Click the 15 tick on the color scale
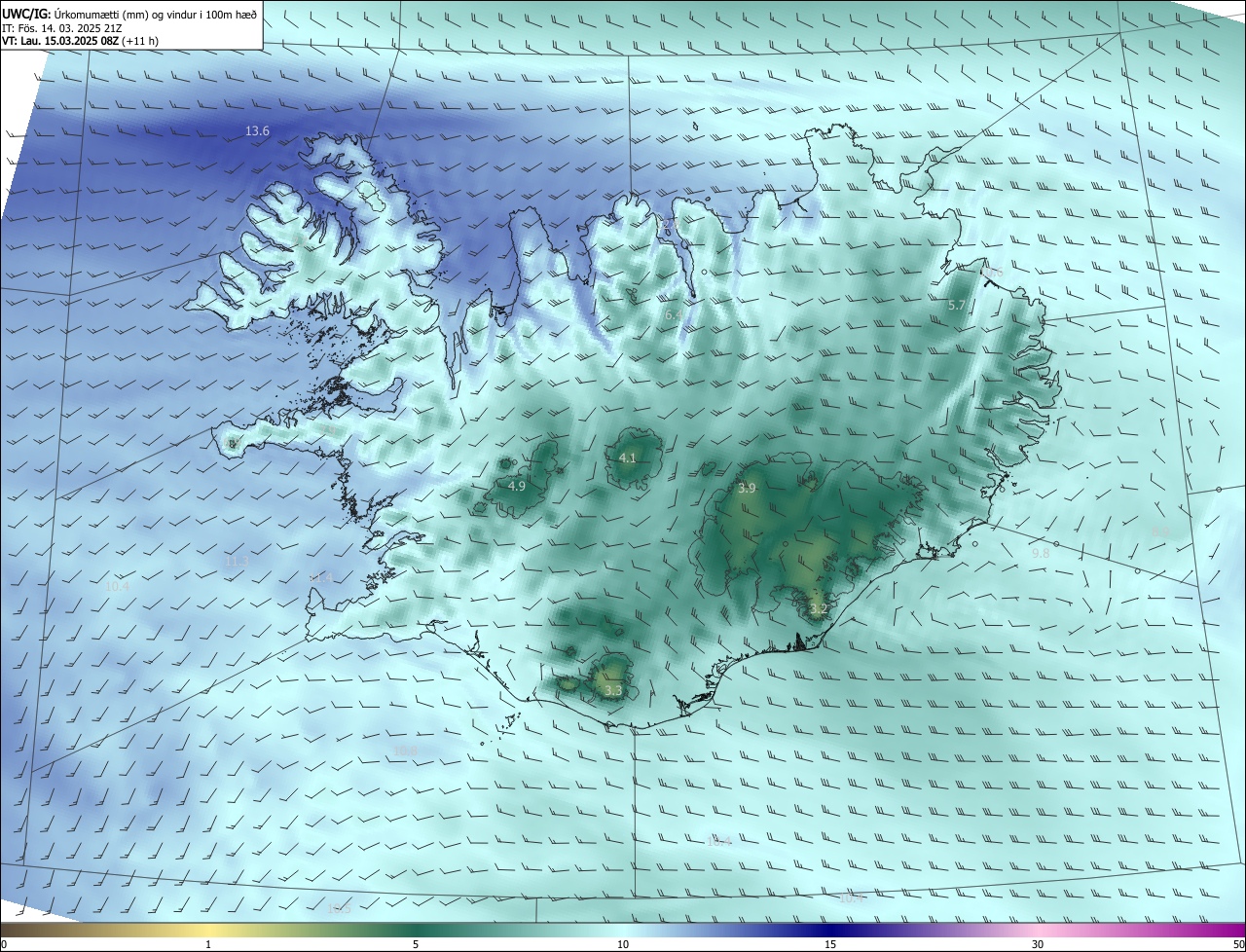 coord(830,944)
